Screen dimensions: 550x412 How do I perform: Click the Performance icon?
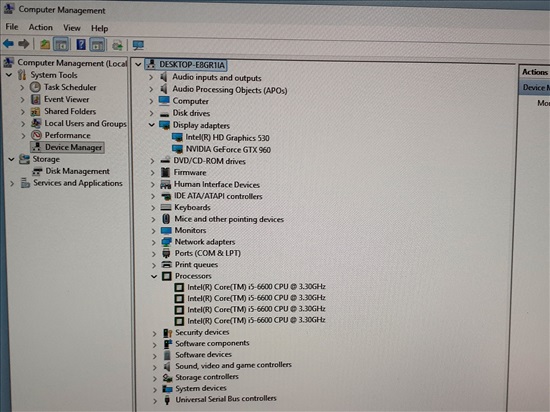(x=36, y=135)
